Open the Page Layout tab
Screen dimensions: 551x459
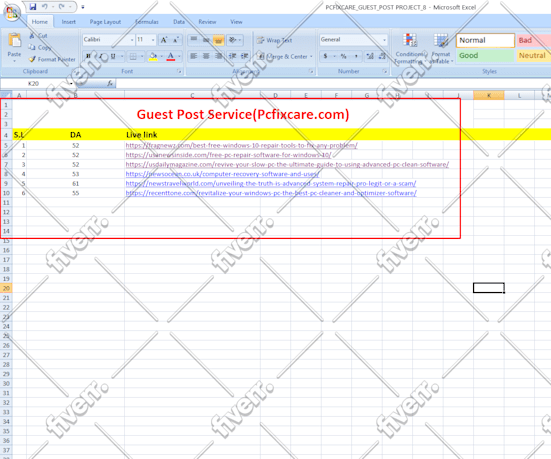105,22
